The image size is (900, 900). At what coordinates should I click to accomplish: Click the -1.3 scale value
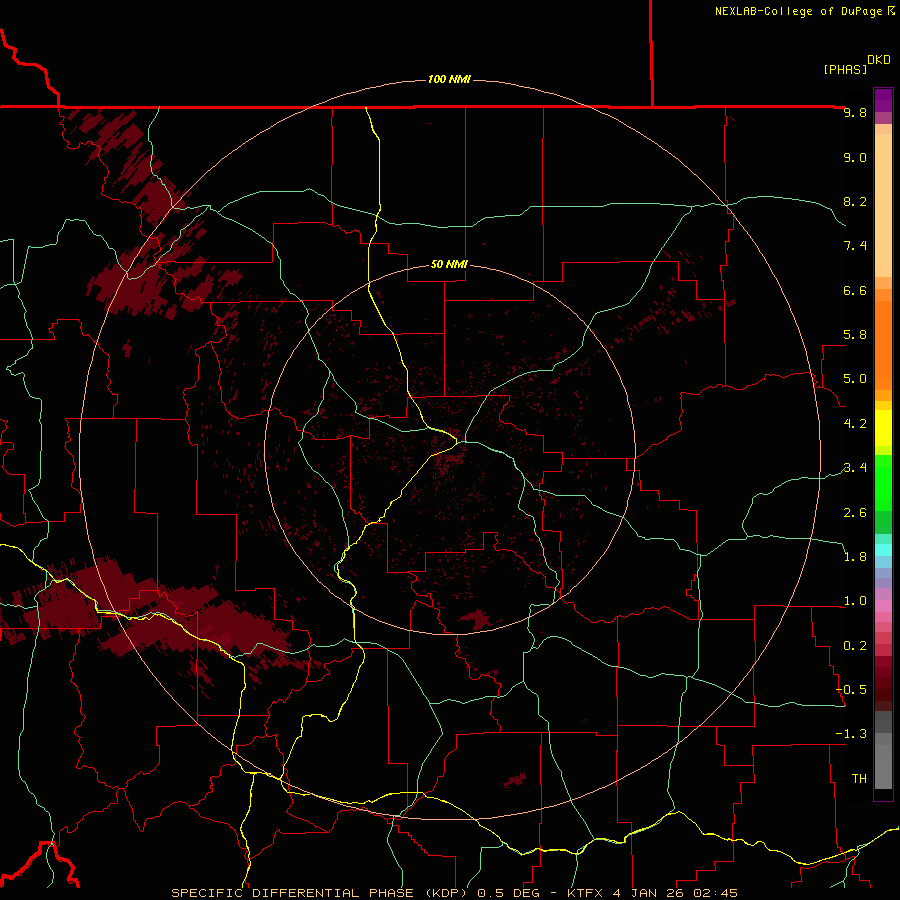click(x=851, y=735)
